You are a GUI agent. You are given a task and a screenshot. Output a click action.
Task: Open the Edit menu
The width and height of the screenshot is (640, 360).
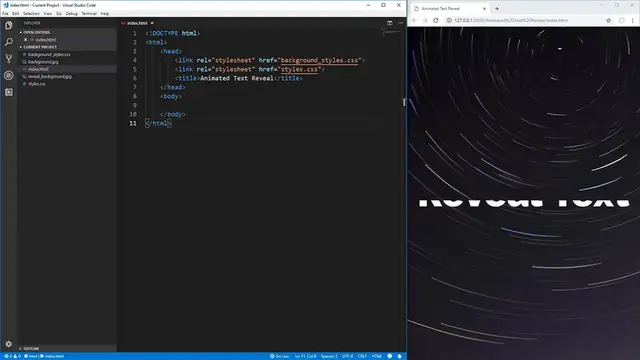16,13
